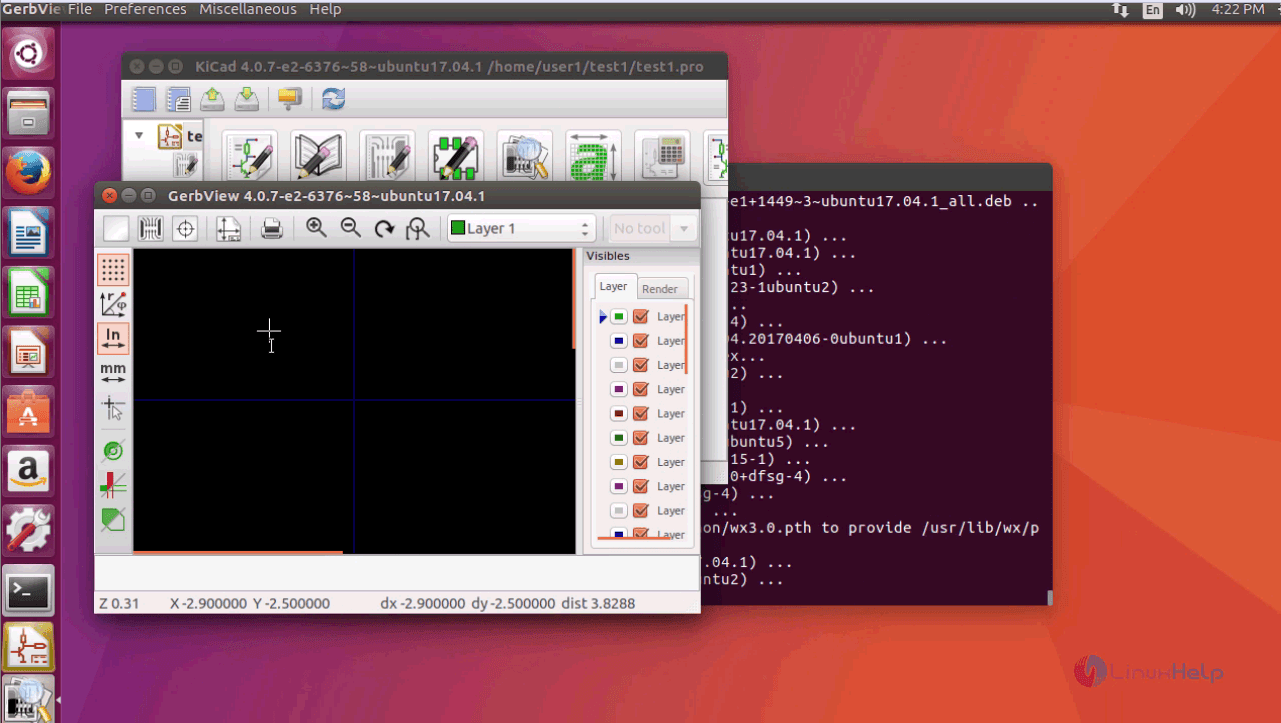This screenshot has width=1281, height=723.
Task: Uncheck visibility of the first green layer
Action: [x=641, y=316]
